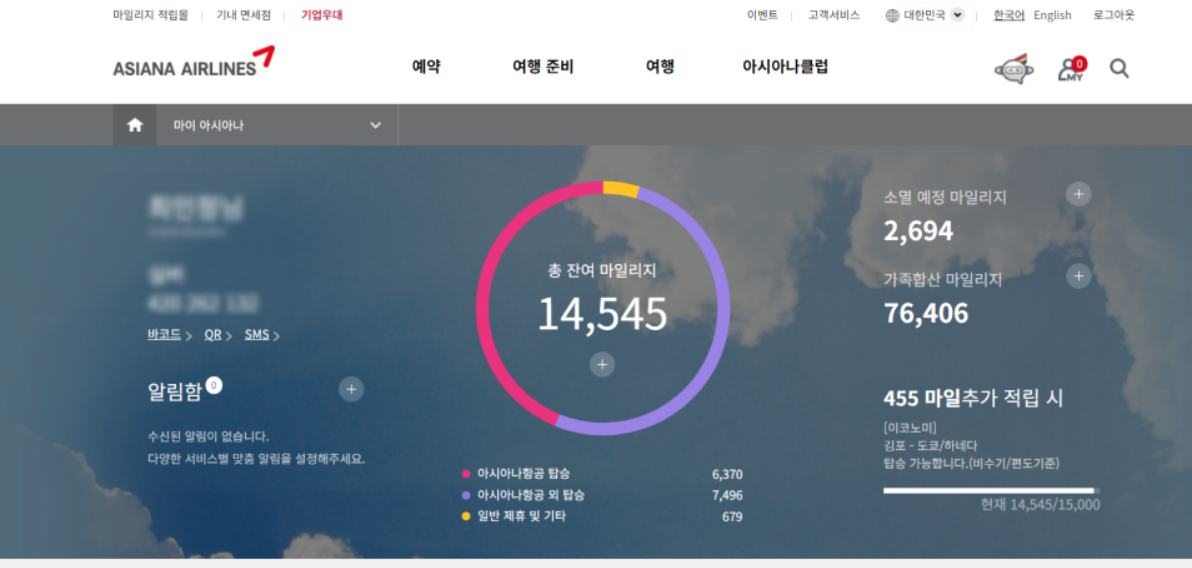Open the 아시아나클럽 main menu

[x=785, y=67]
